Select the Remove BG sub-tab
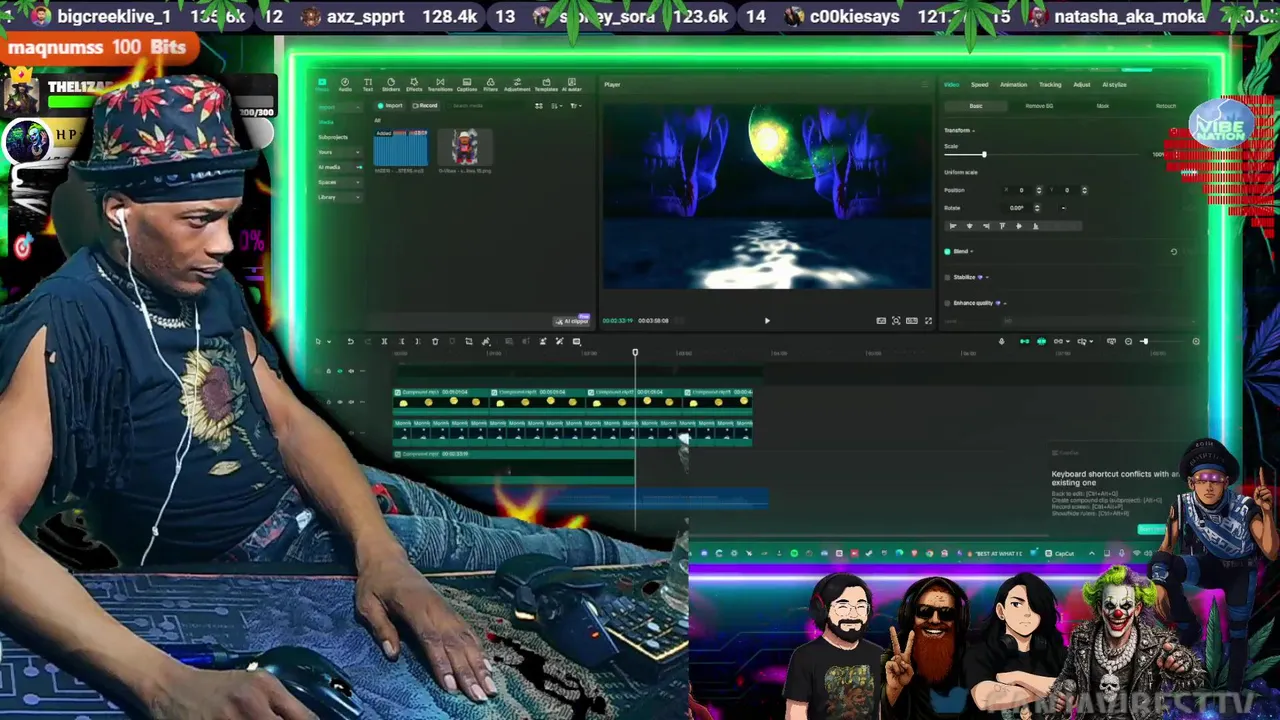The width and height of the screenshot is (1280, 720). [1039, 106]
